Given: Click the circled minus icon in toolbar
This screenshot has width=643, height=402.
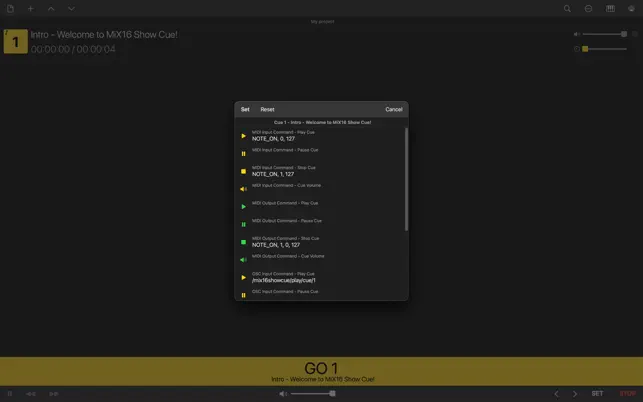Looking at the screenshot, I should click(x=588, y=9).
